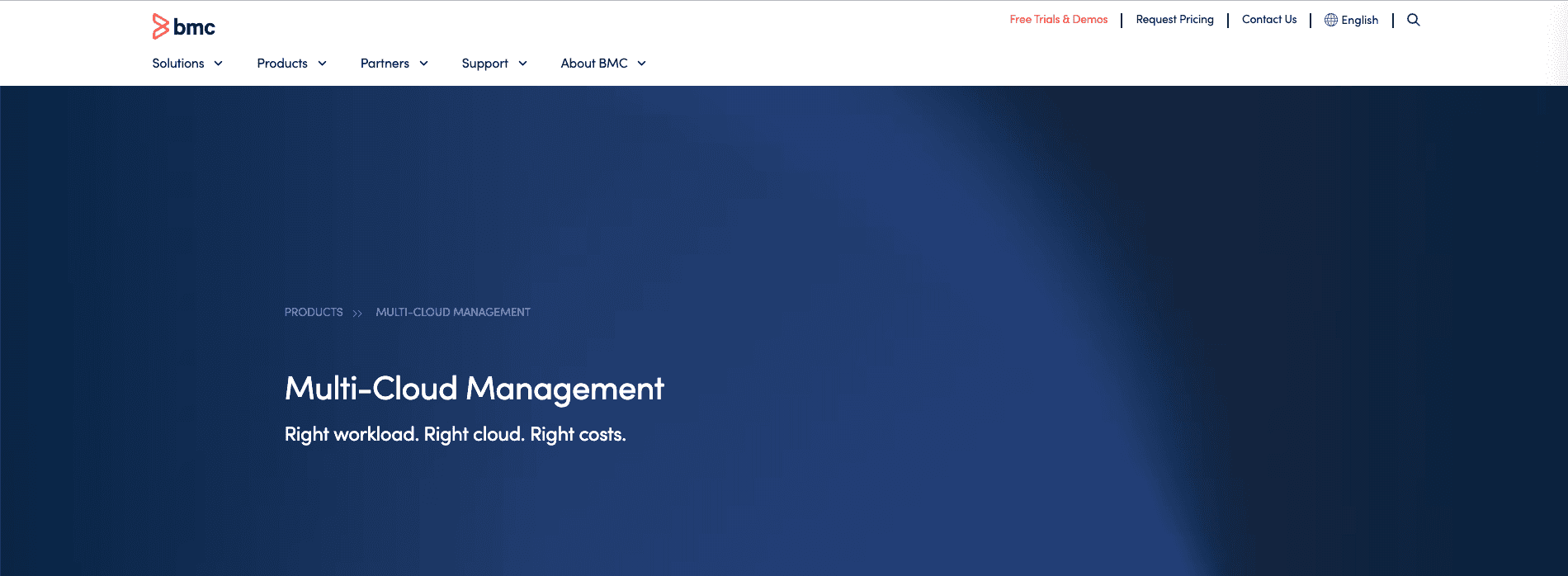
Task: Click the 'Right workload. Right cloud.' tagline
Action: [455, 434]
